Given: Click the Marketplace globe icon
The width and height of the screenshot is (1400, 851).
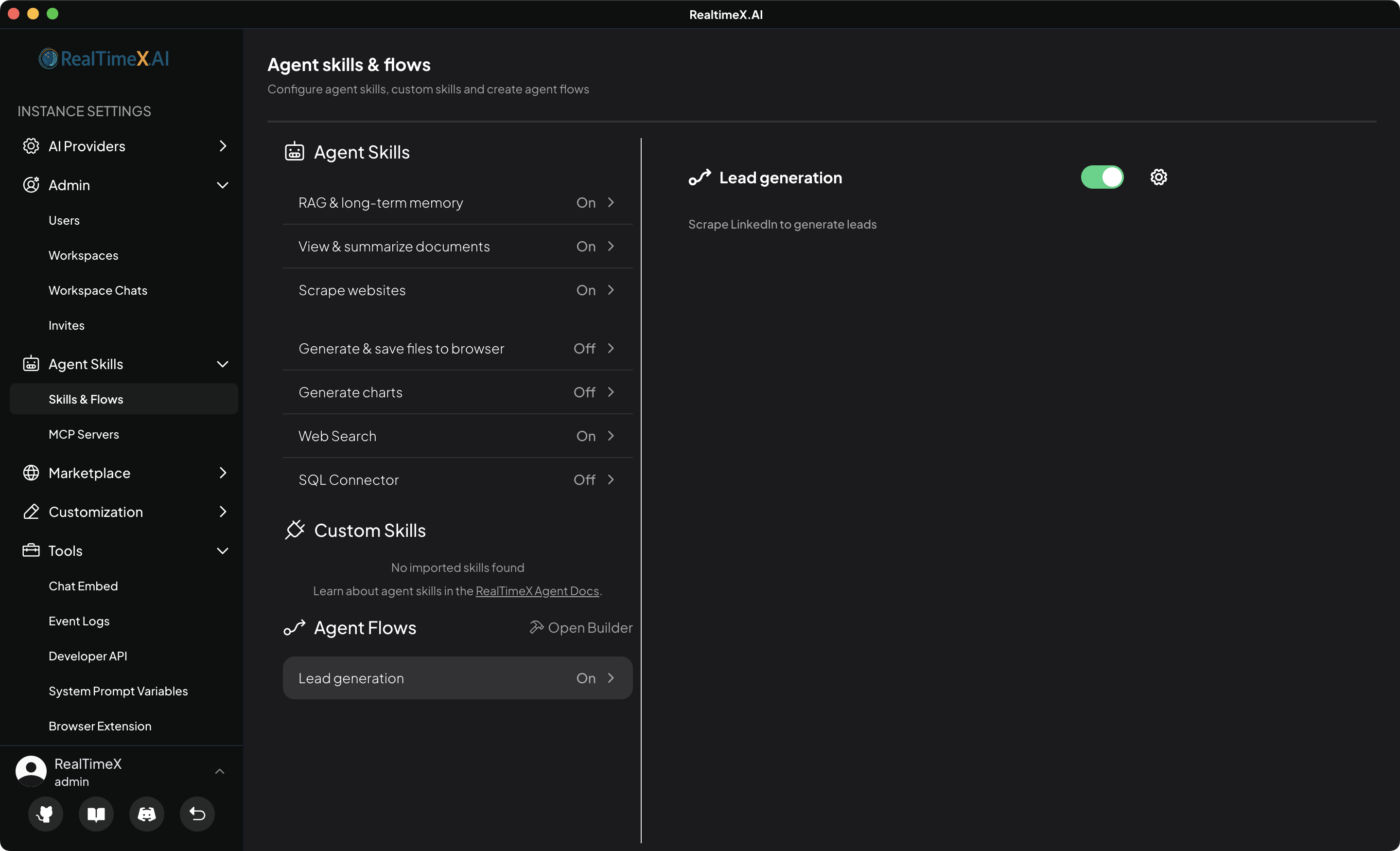Looking at the screenshot, I should tap(31, 473).
